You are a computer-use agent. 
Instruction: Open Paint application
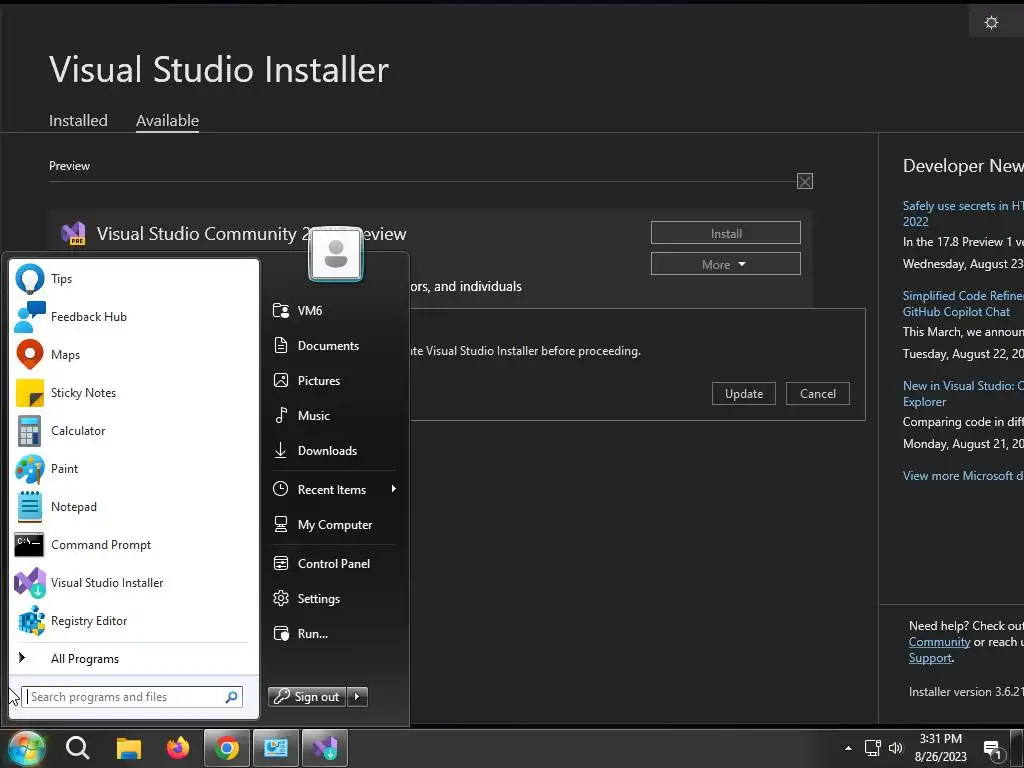click(134, 469)
